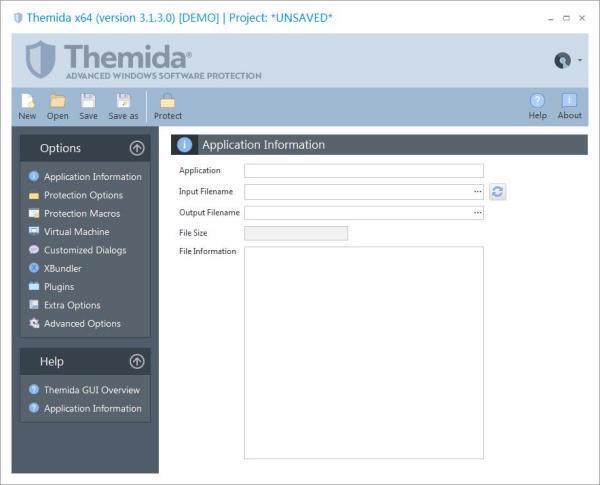The image size is (600, 485).
Task: Click the Virtual Machine monitor icon
Action: pos(34,231)
